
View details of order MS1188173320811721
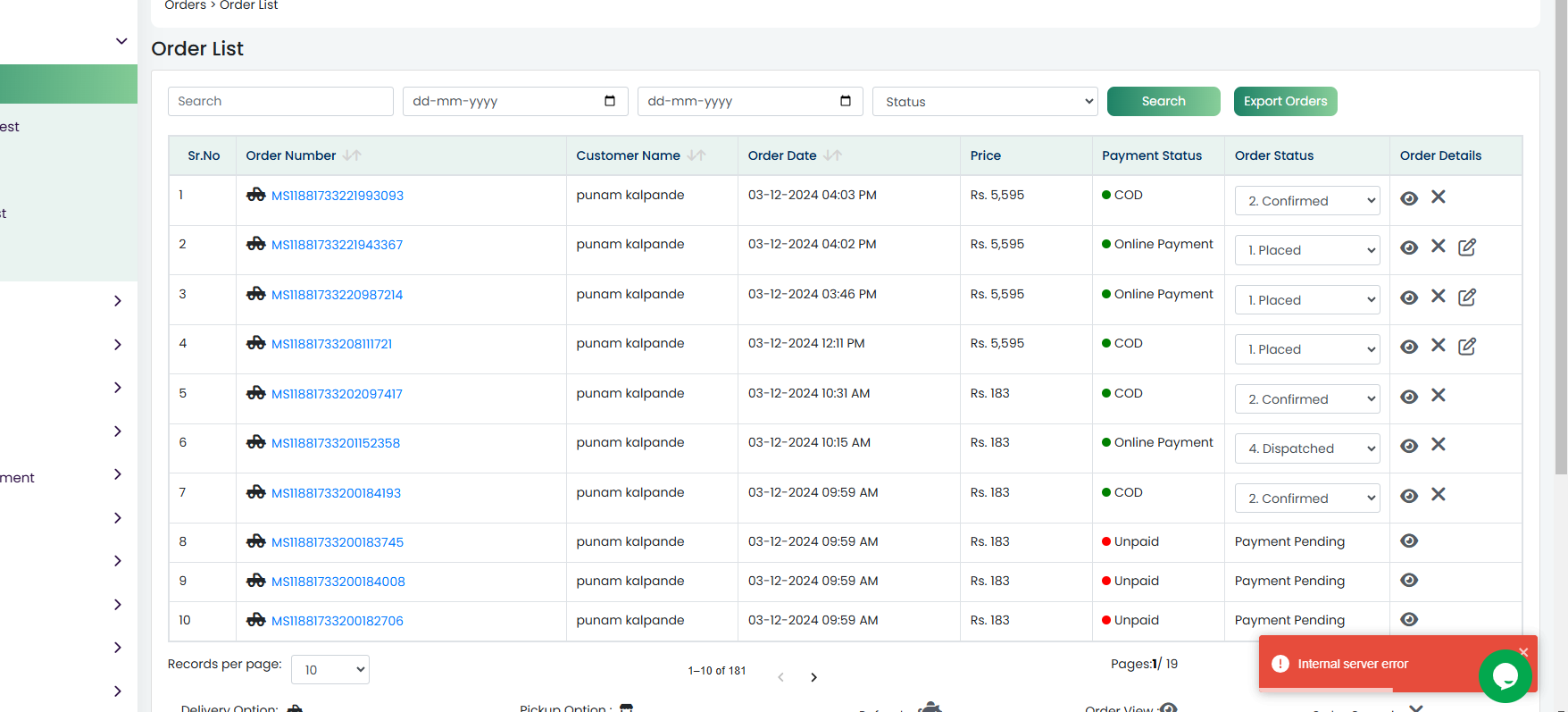click(1409, 347)
